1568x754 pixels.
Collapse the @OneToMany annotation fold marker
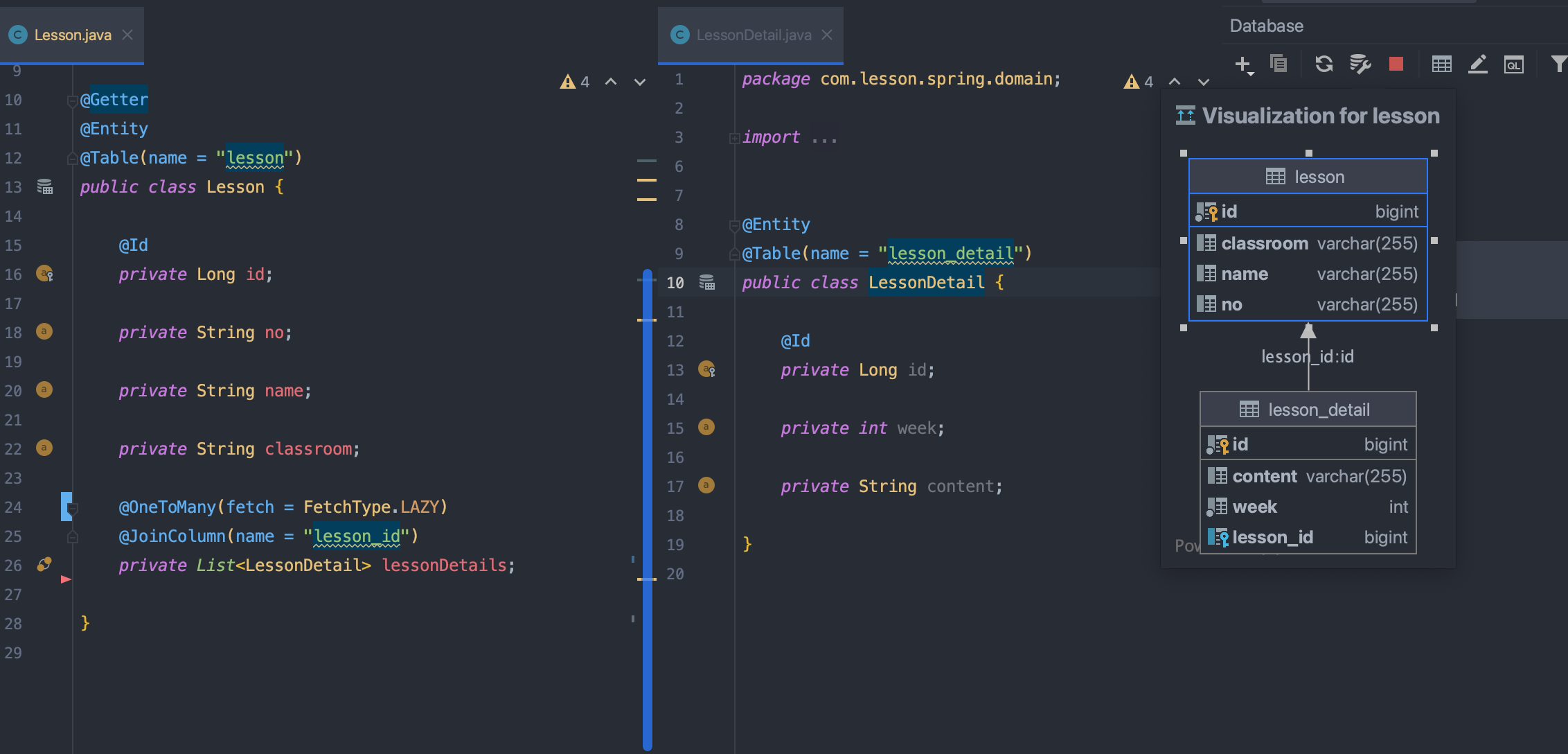click(72, 508)
